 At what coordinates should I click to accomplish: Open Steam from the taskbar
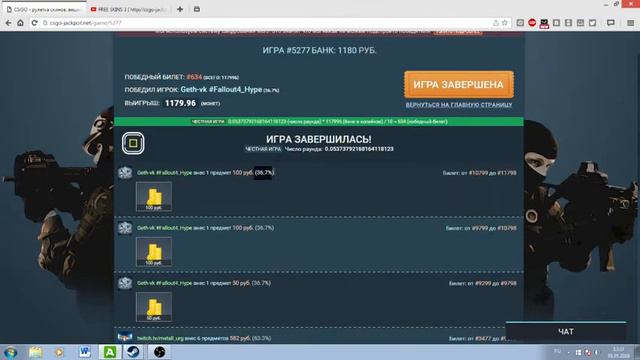(x=133, y=352)
